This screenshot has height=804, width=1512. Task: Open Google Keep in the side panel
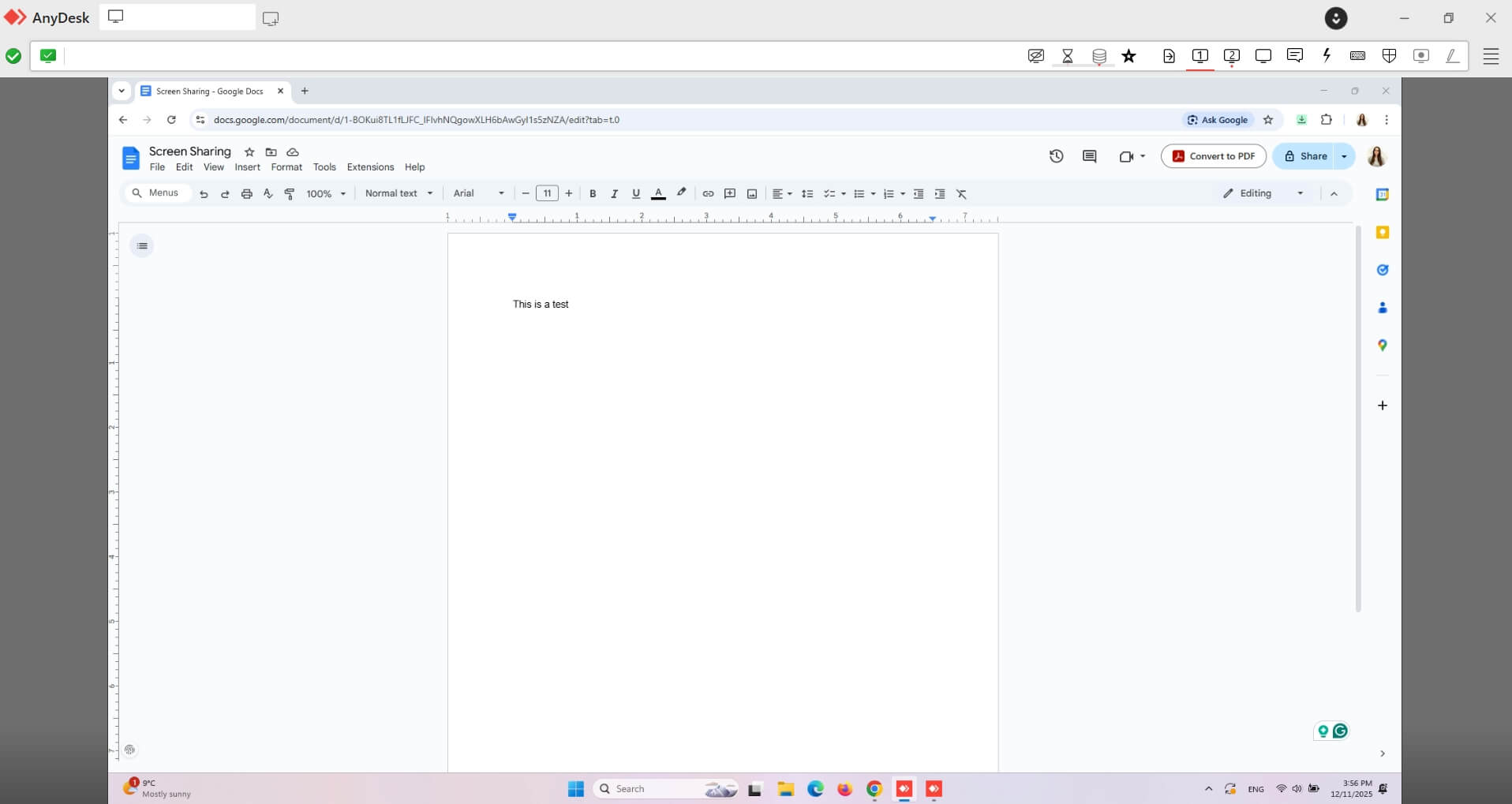[1383, 231]
